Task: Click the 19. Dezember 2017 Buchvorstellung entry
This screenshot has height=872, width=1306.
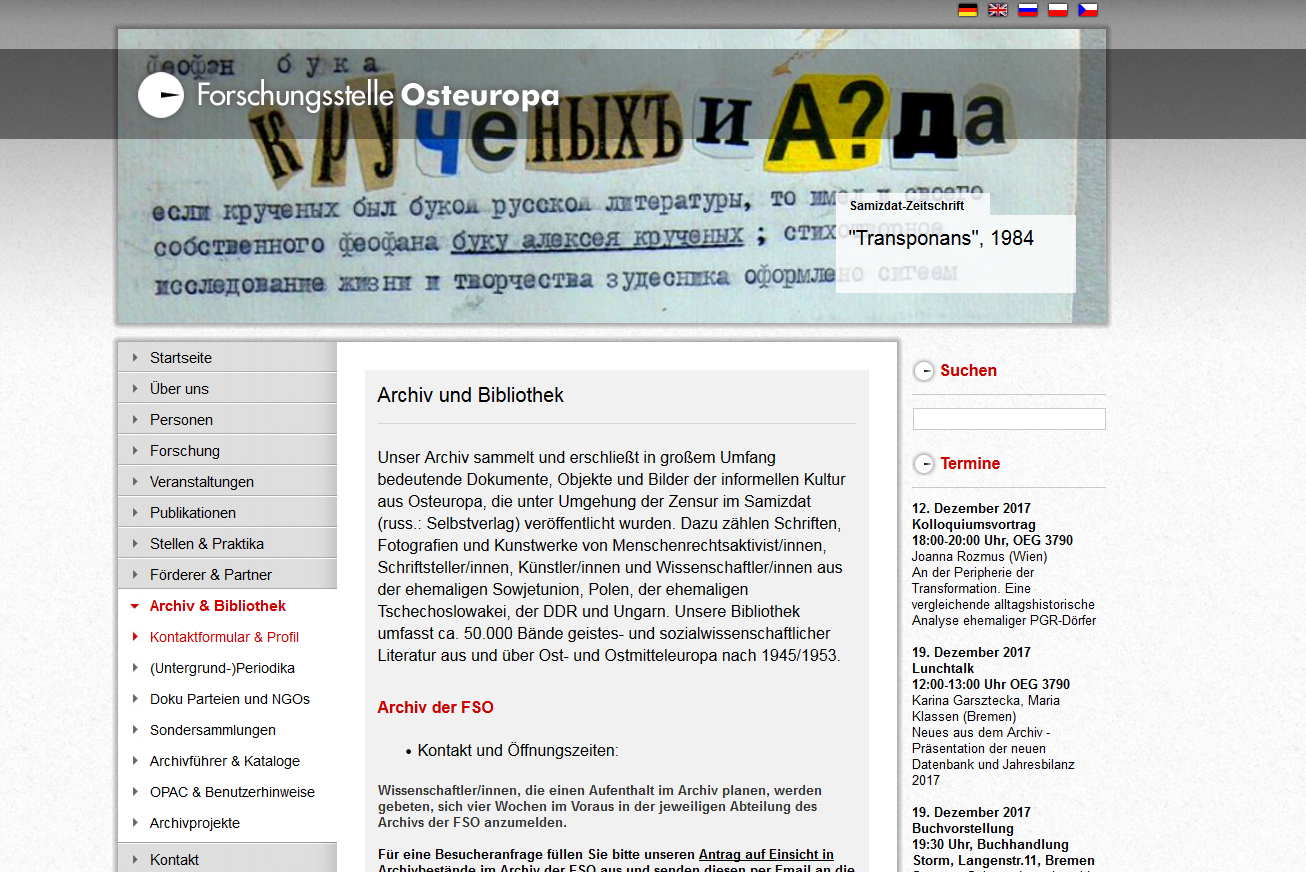Action: [1003, 836]
